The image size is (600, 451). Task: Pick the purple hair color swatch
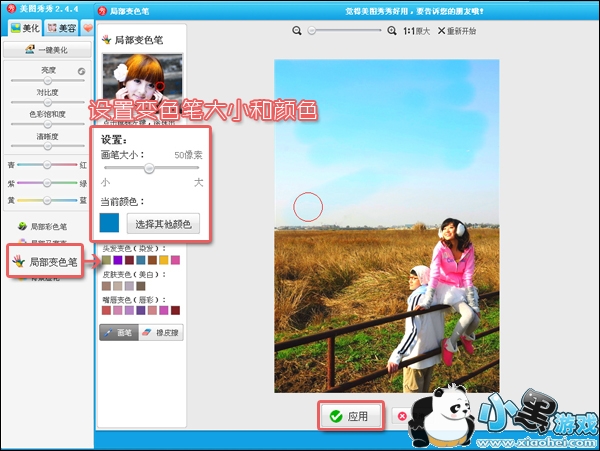tap(118, 260)
